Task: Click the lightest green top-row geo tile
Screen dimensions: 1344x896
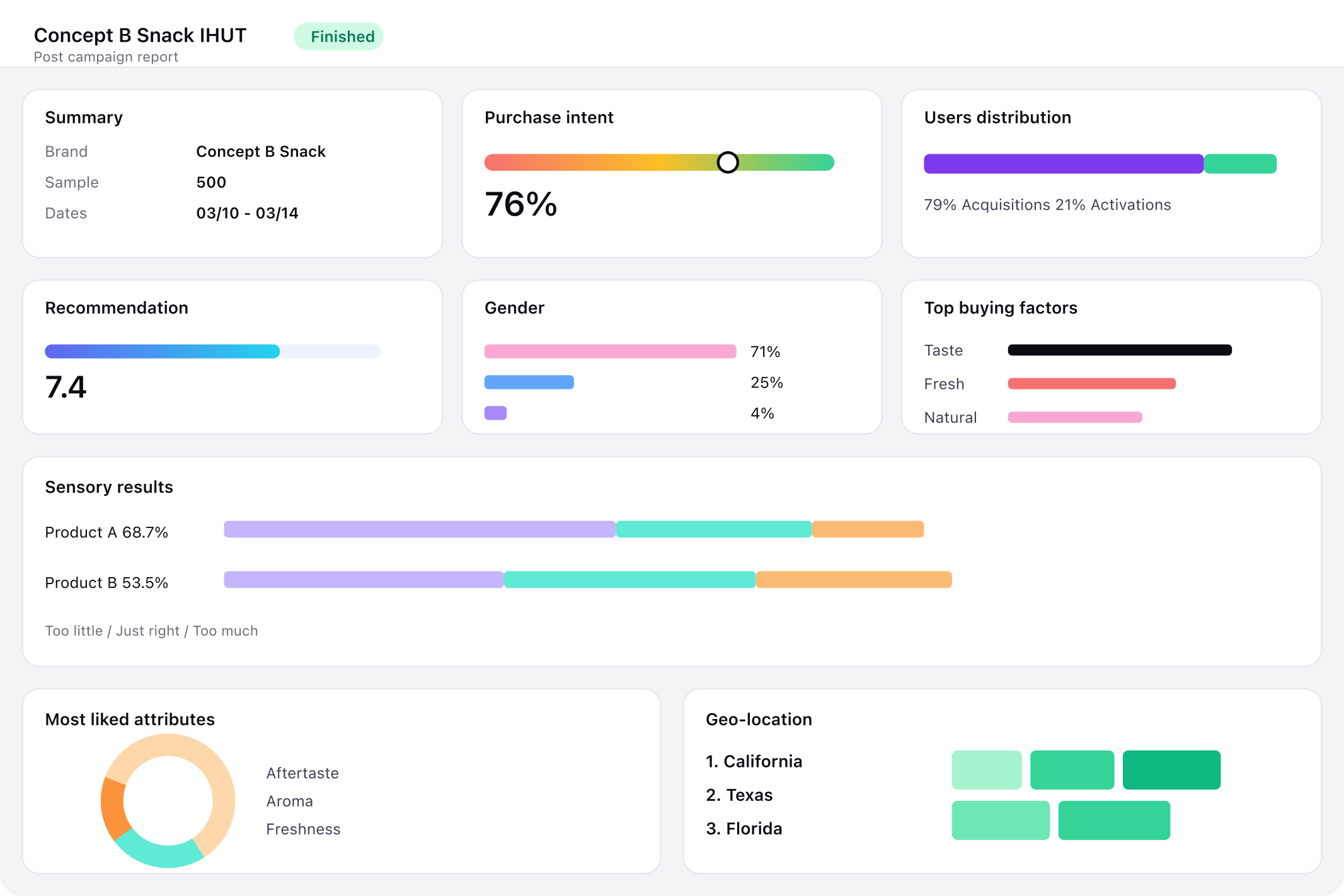Action: point(987,770)
